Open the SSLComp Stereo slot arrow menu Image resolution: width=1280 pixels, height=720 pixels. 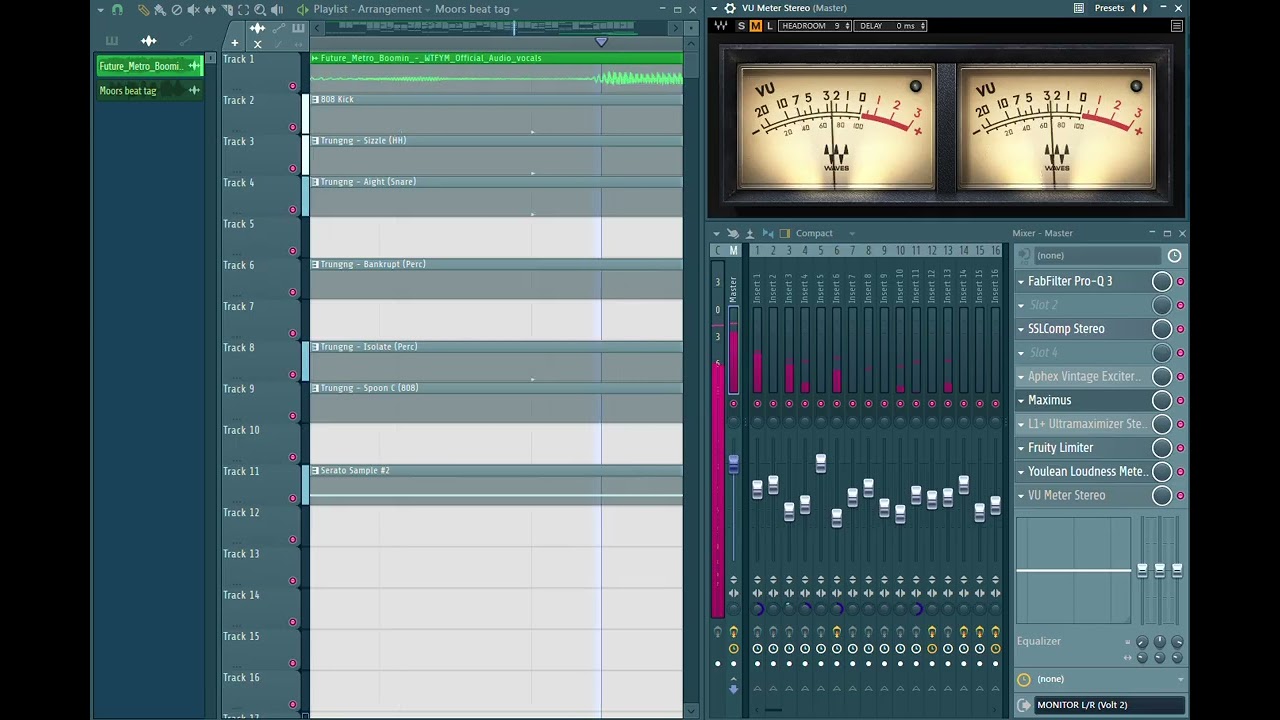pos(1021,330)
